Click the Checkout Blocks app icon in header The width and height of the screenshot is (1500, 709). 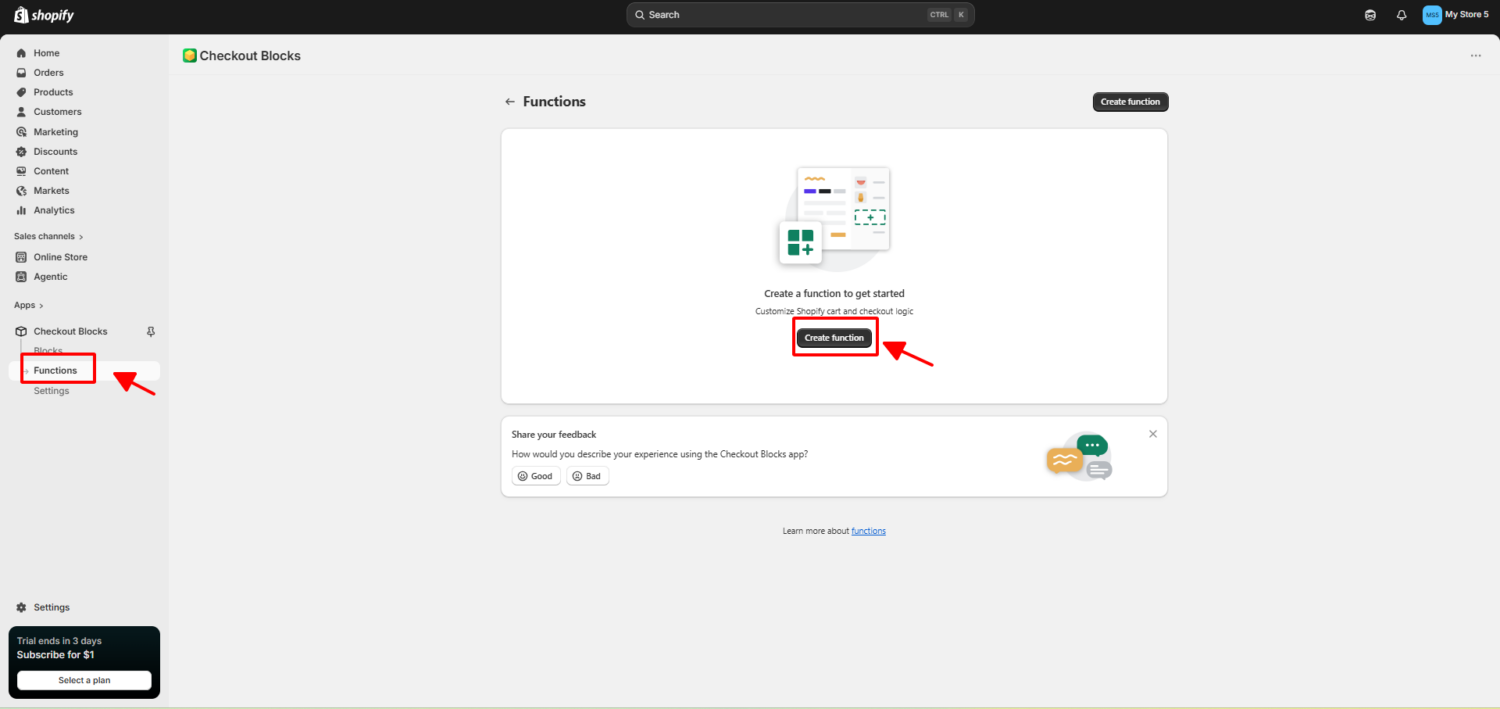click(x=190, y=56)
